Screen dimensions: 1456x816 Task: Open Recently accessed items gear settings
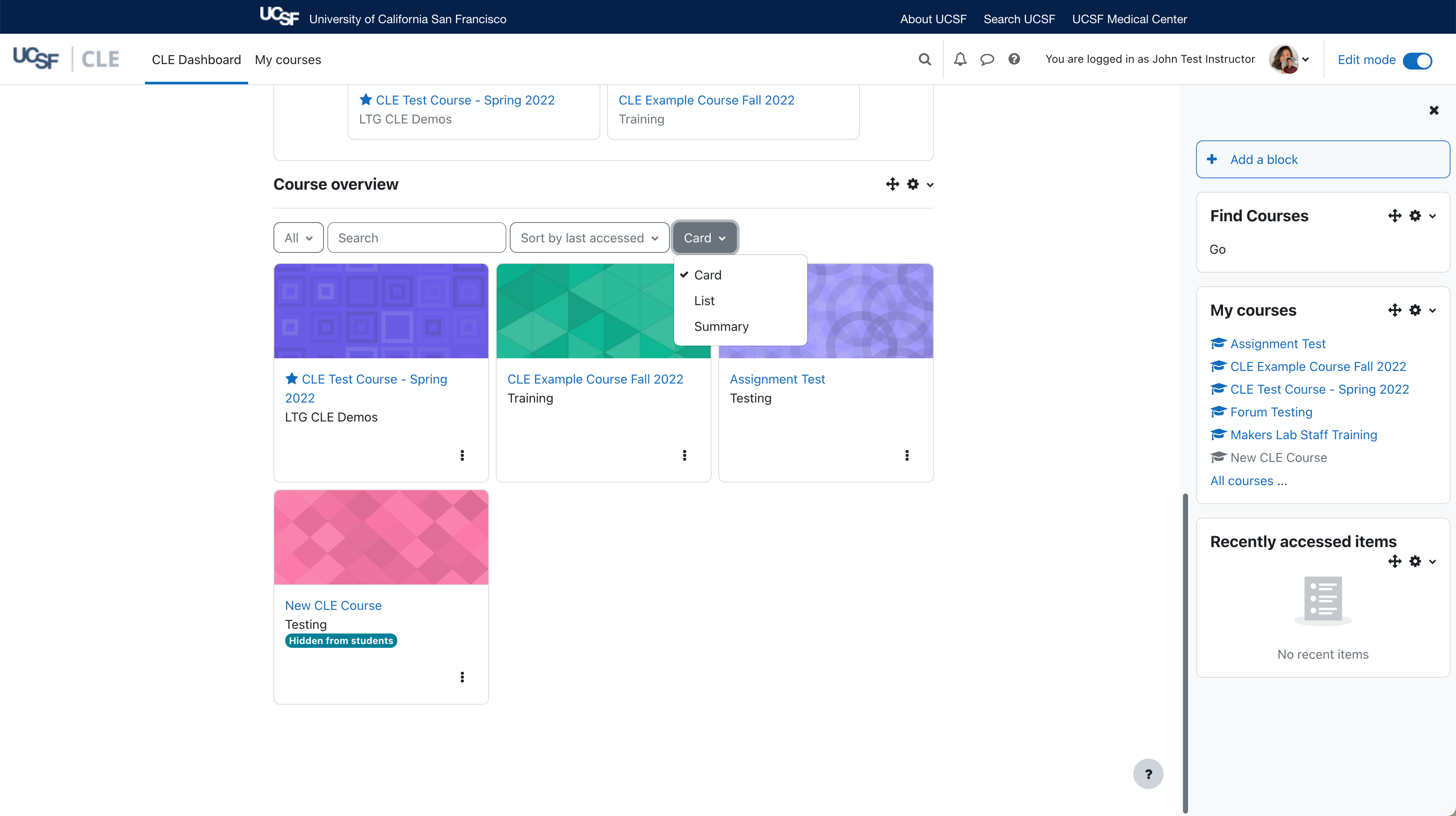[x=1415, y=561]
